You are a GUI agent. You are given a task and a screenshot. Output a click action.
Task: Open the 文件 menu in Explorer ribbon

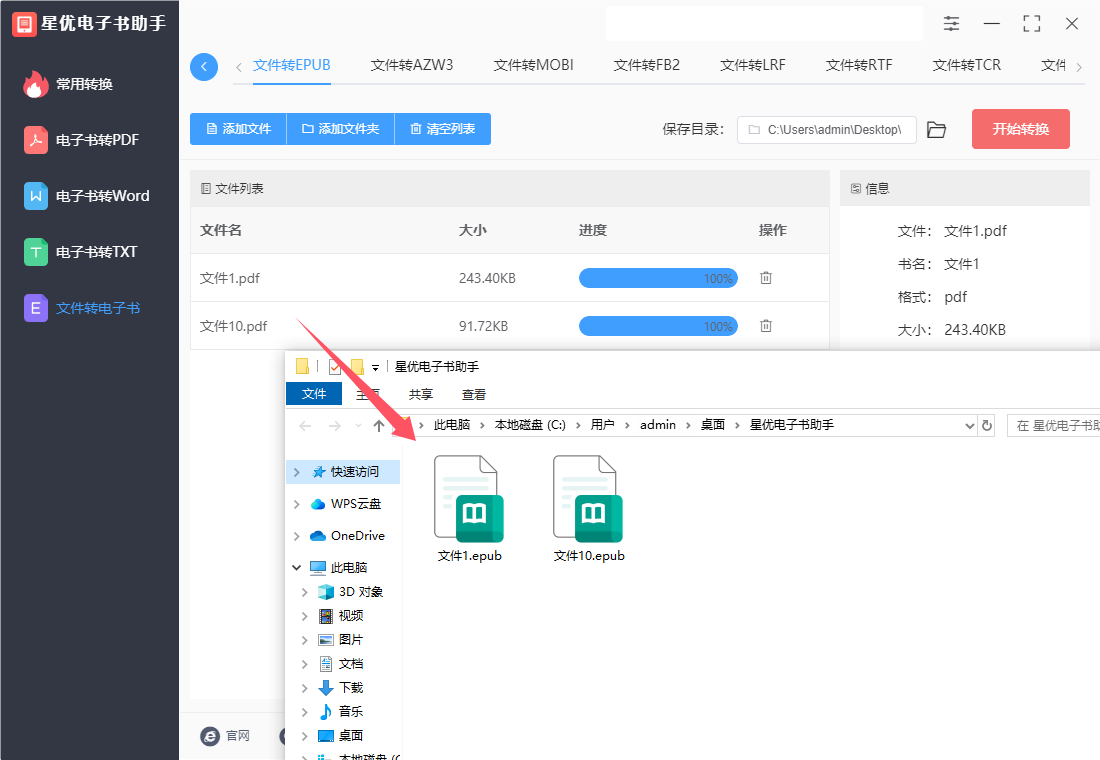click(314, 394)
